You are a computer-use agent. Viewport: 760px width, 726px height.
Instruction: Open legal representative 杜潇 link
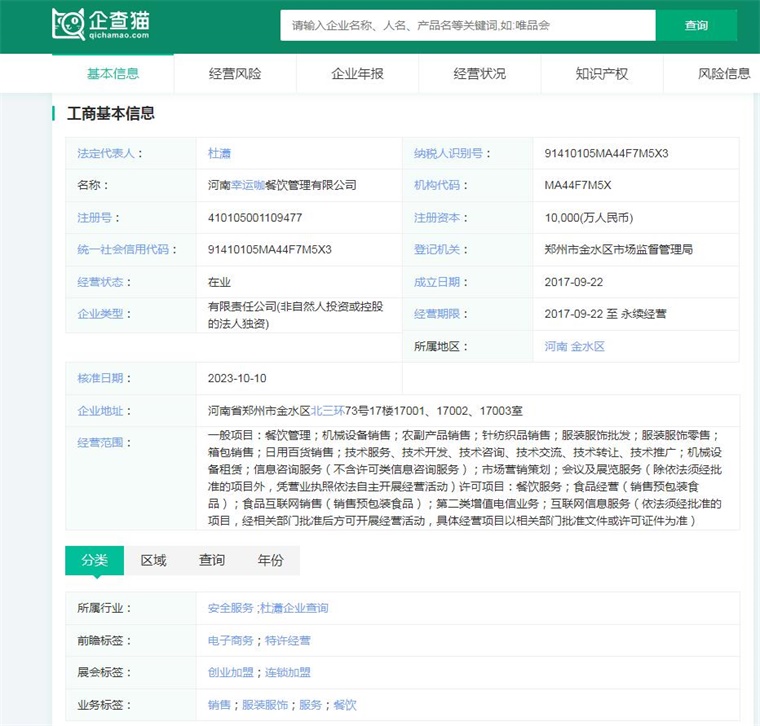coord(219,154)
